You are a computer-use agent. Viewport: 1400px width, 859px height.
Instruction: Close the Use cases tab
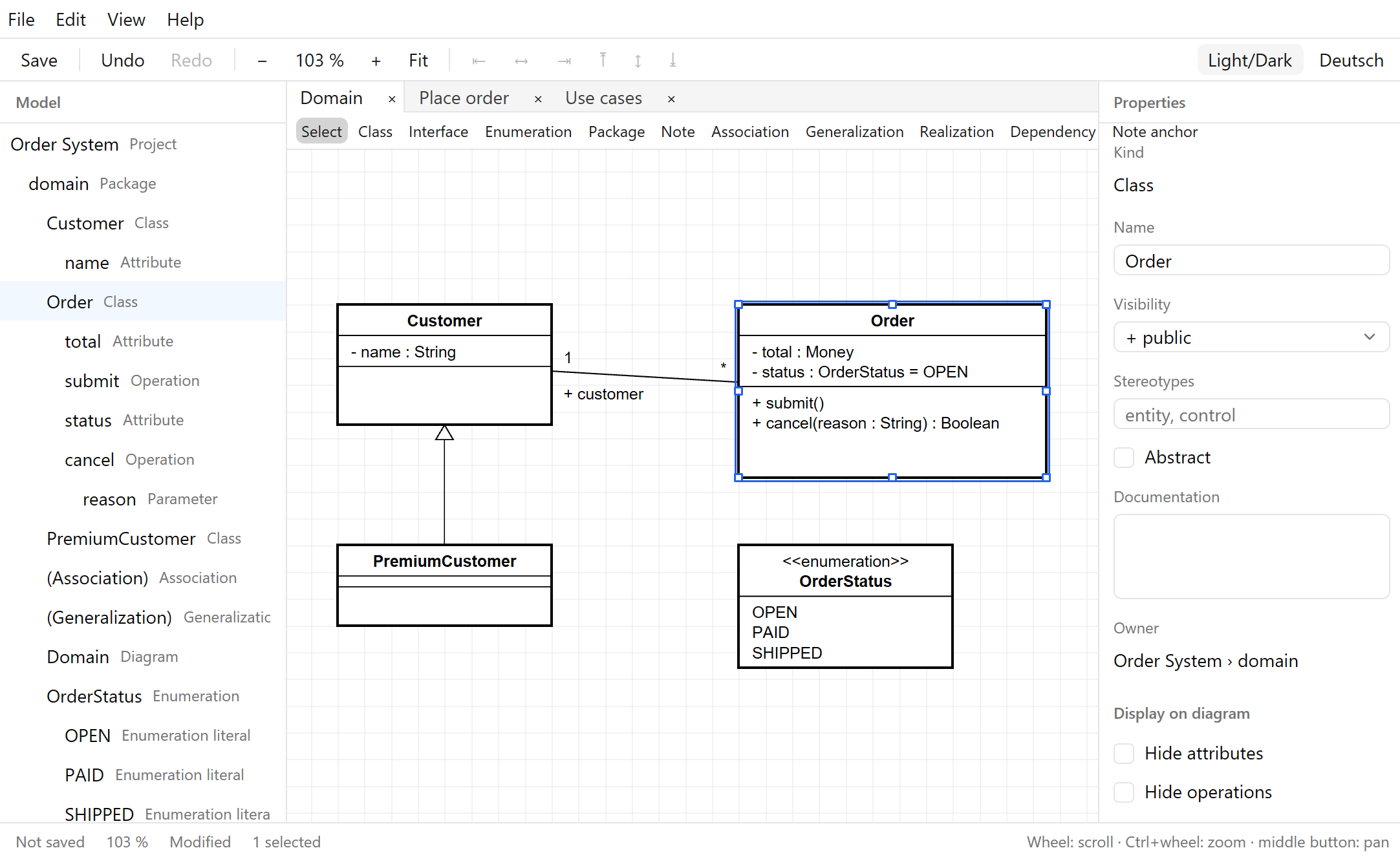click(x=671, y=99)
